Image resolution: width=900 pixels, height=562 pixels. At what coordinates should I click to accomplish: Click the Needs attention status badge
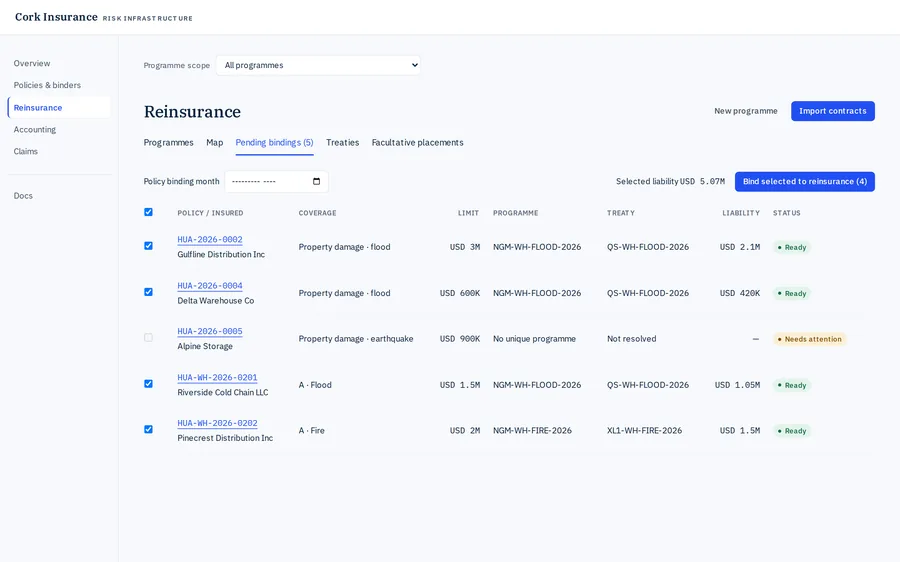pyautogui.click(x=809, y=339)
